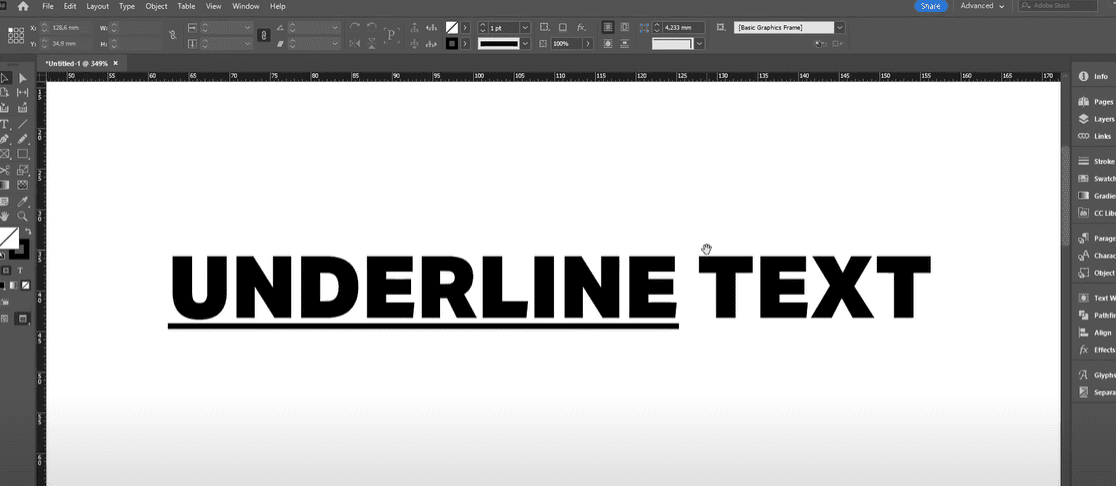Screen dimensions: 1116x486
Task: Open the Info panel
Action: (x=1094, y=76)
